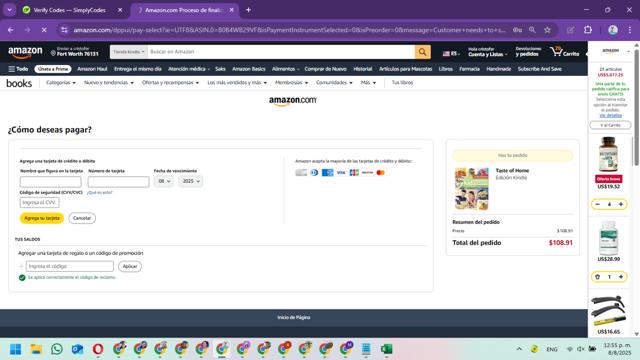The width and height of the screenshot is (640, 360).
Task: Show hidden system tray icons
Action: click(519, 349)
